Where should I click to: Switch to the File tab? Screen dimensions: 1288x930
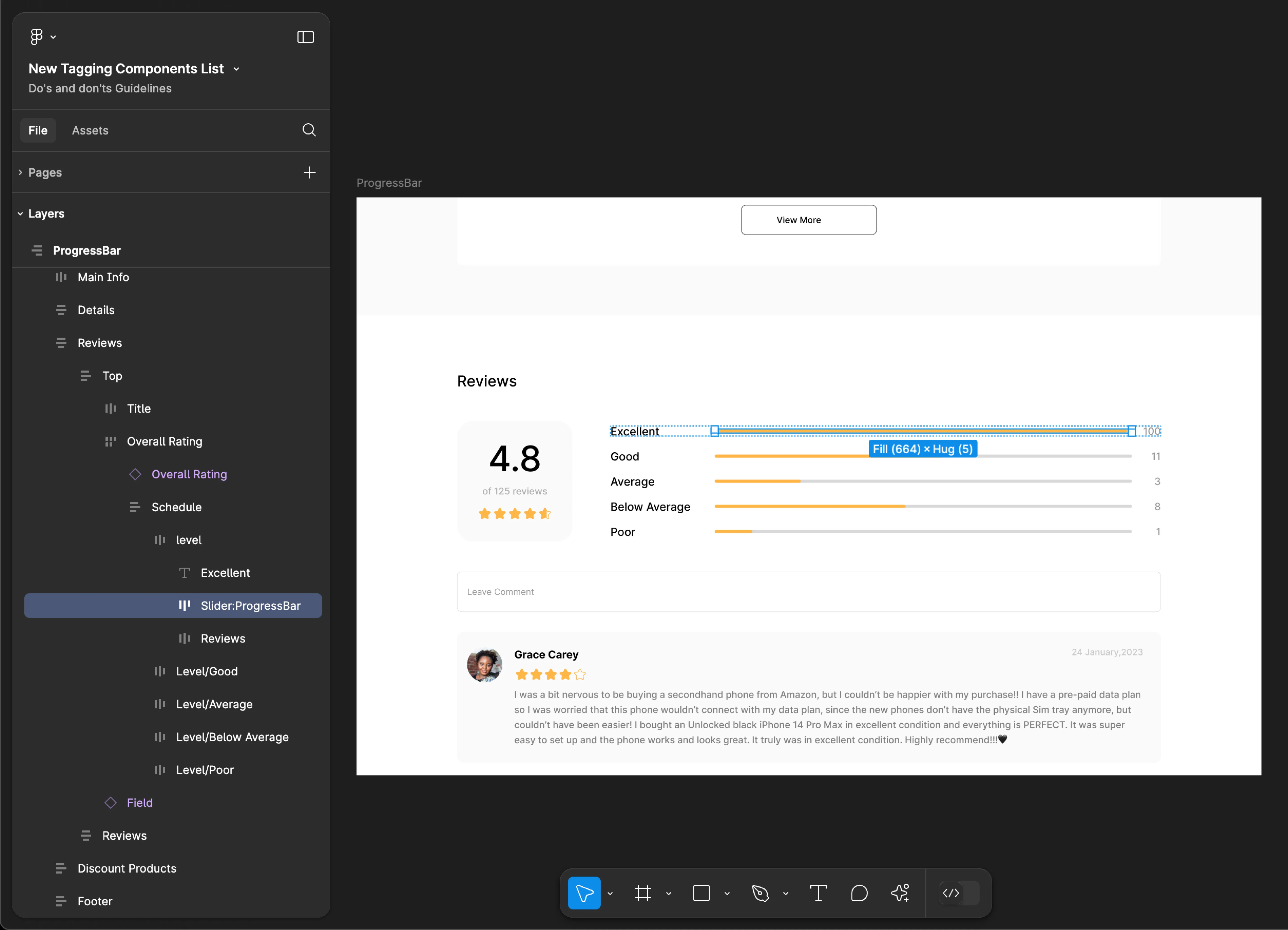point(38,130)
